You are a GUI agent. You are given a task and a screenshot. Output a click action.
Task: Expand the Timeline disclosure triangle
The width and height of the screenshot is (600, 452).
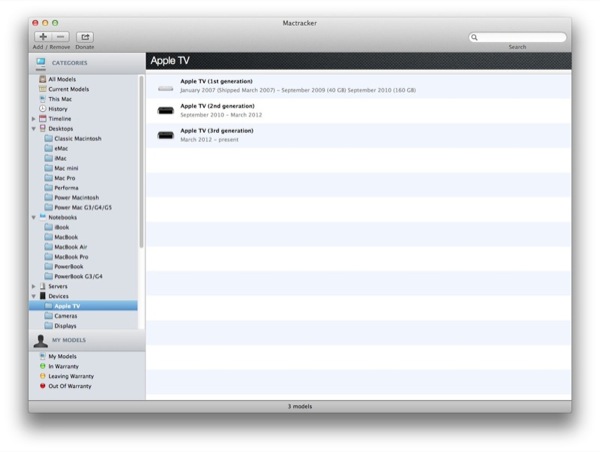click(x=34, y=119)
